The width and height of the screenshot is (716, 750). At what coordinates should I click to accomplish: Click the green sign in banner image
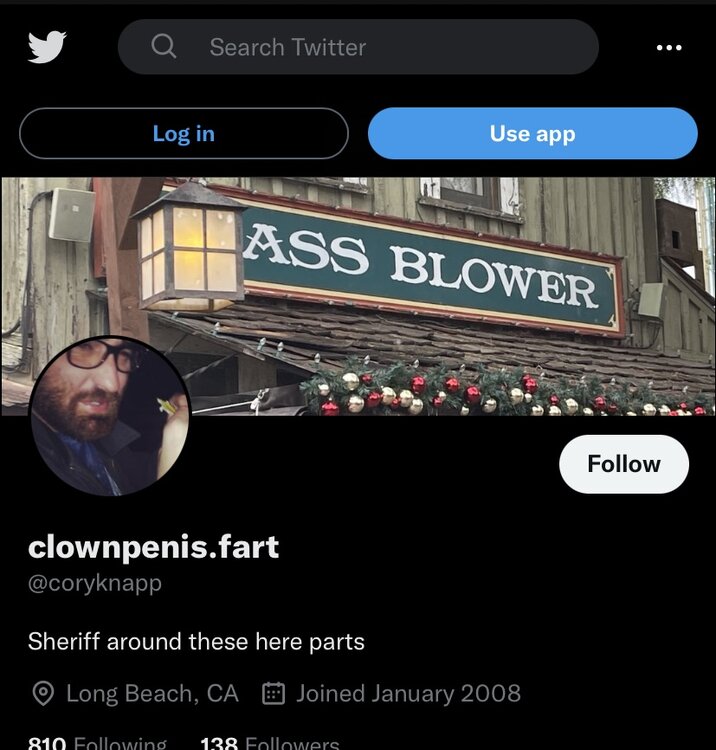point(430,262)
